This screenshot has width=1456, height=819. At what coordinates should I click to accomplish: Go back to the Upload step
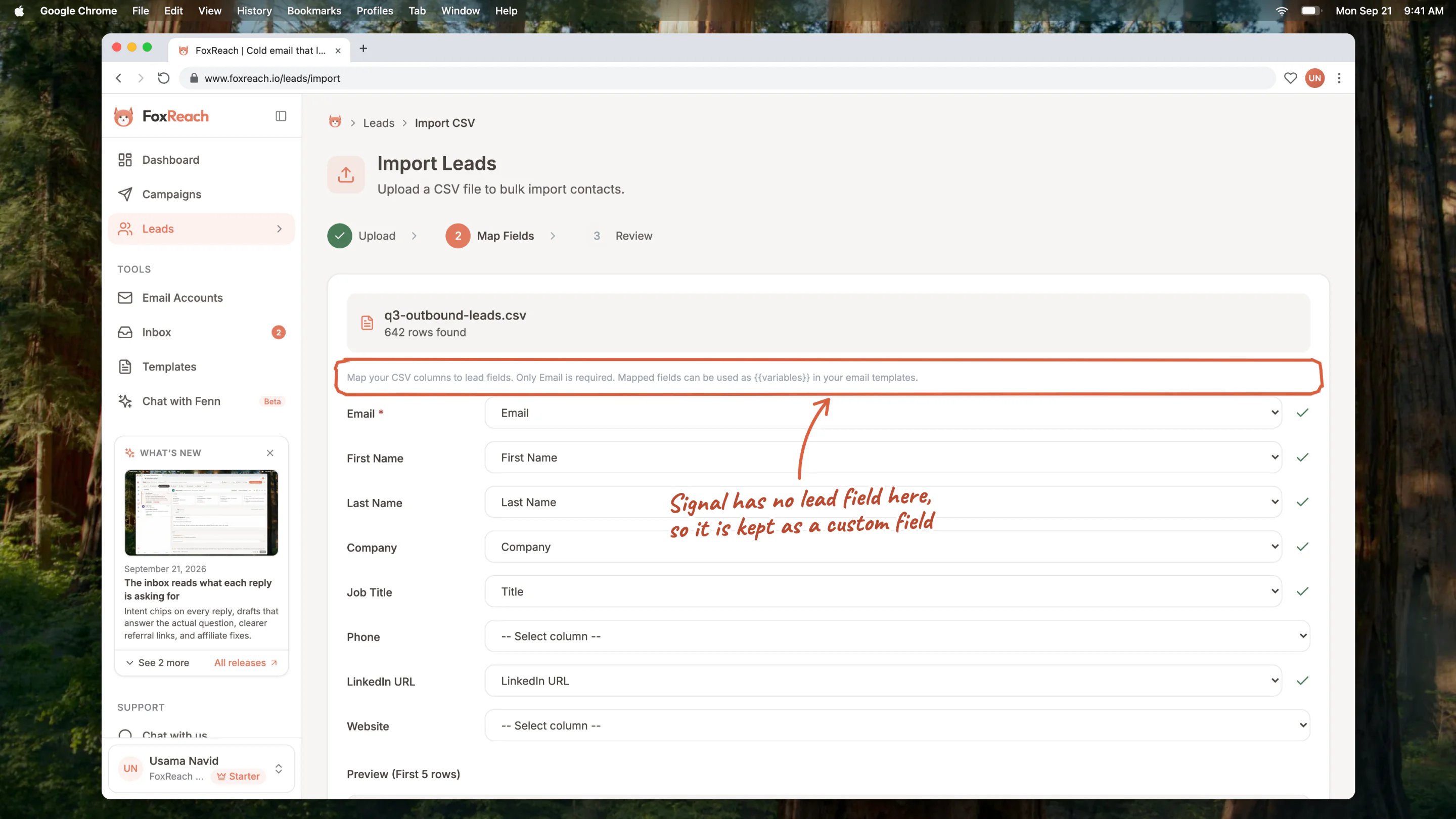point(362,236)
